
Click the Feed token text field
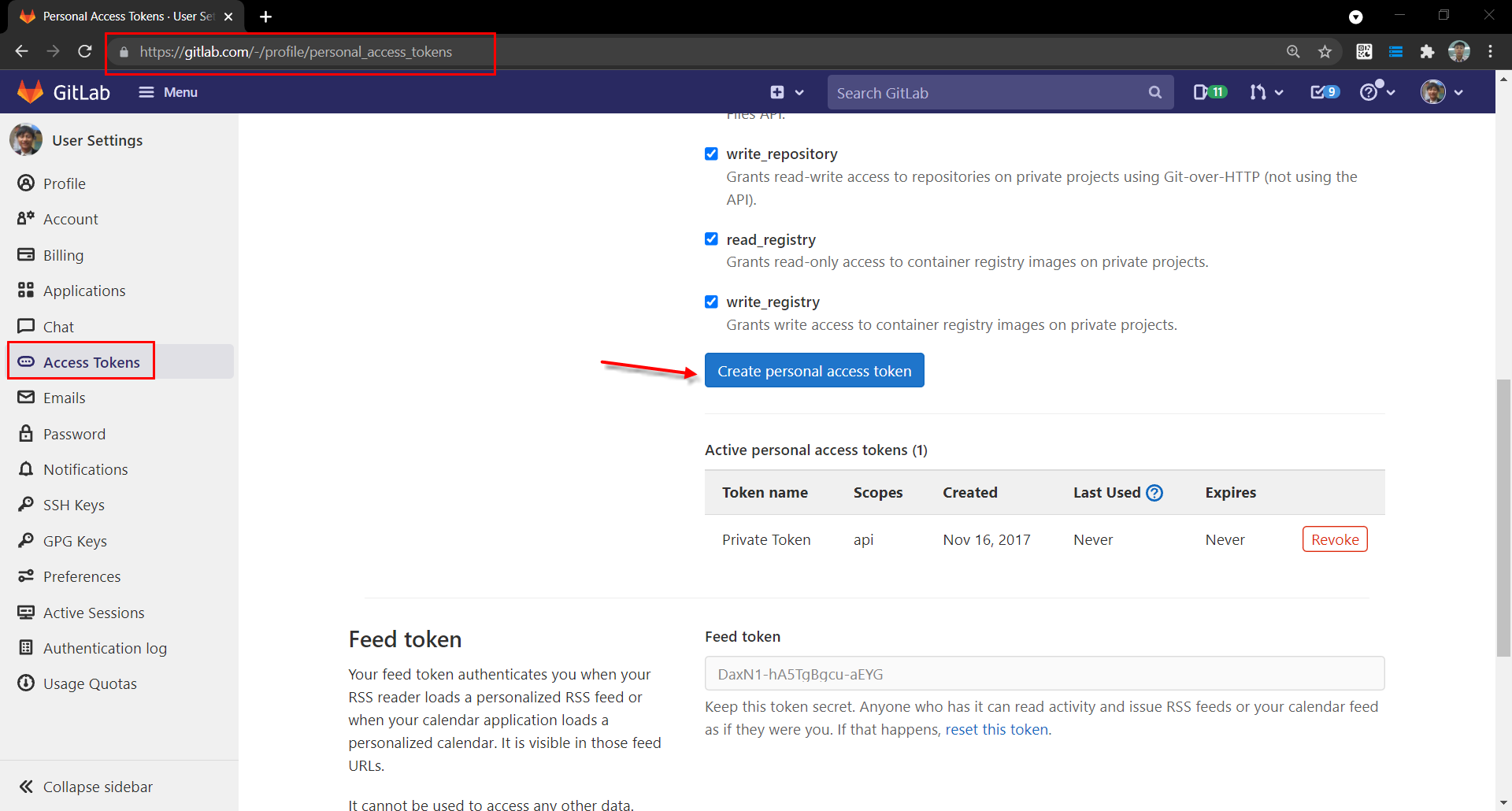point(1044,674)
